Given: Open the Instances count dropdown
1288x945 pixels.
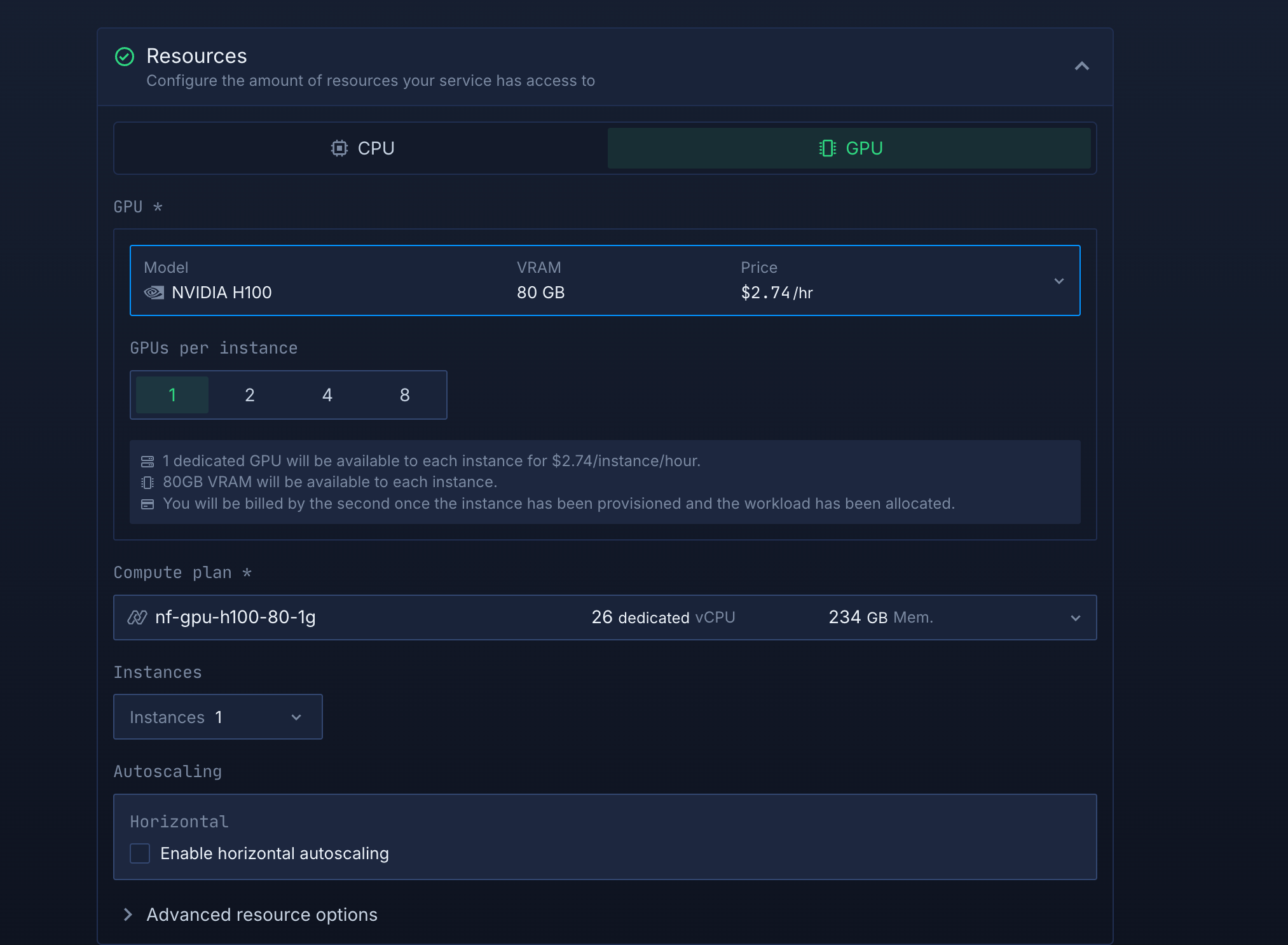Looking at the screenshot, I should [x=218, y=717].
